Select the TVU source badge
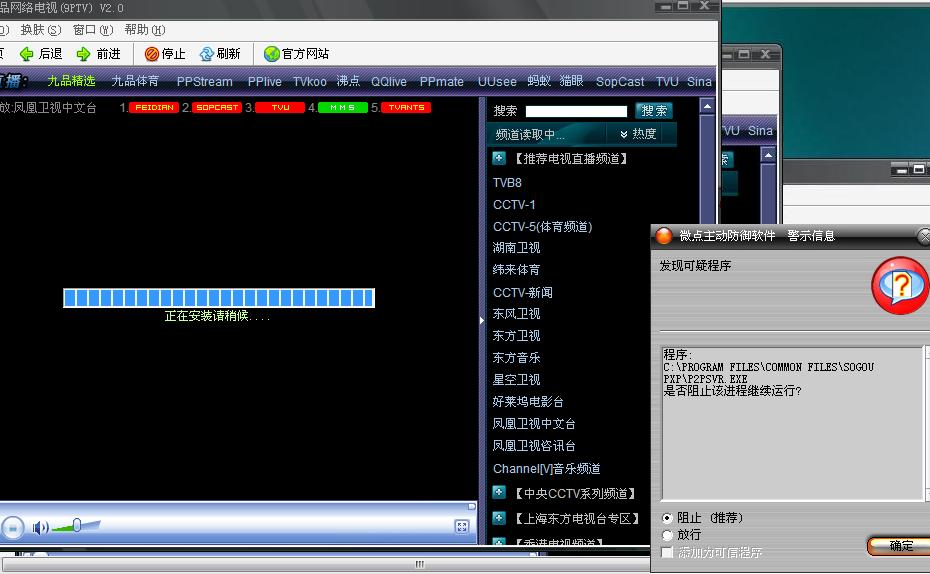The width and height of the screenshot is (930, 574). (x=280, y=107)
